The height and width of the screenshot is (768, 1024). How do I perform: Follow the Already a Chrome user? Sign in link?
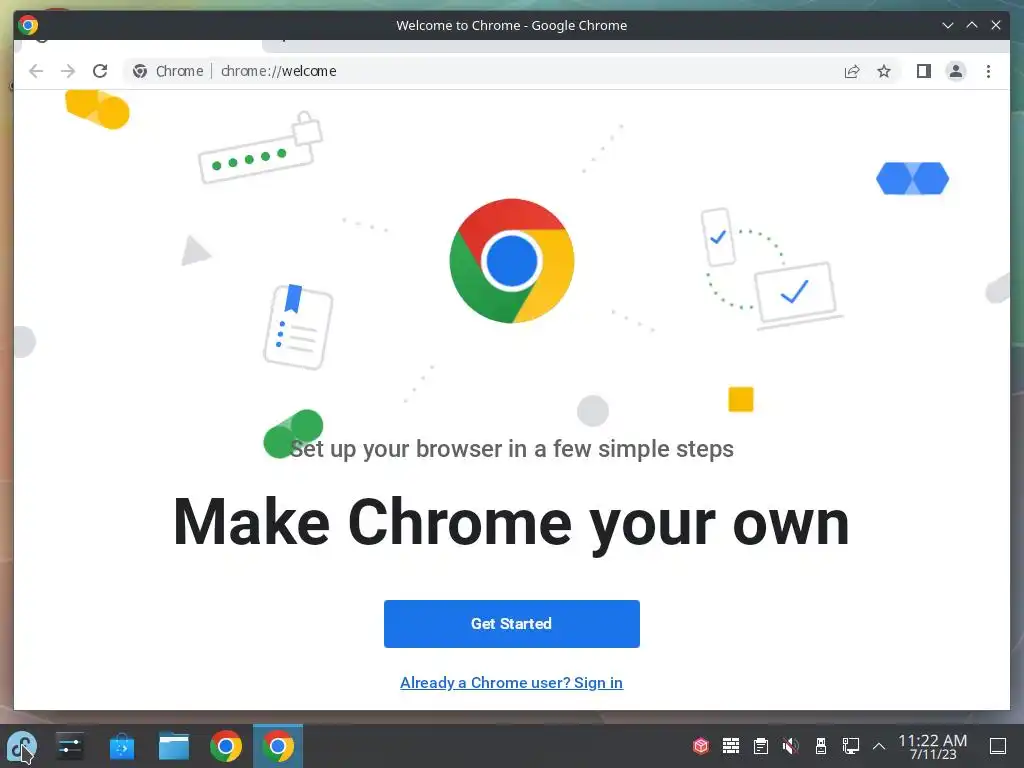pyautogui.click(x=511, y=682)
